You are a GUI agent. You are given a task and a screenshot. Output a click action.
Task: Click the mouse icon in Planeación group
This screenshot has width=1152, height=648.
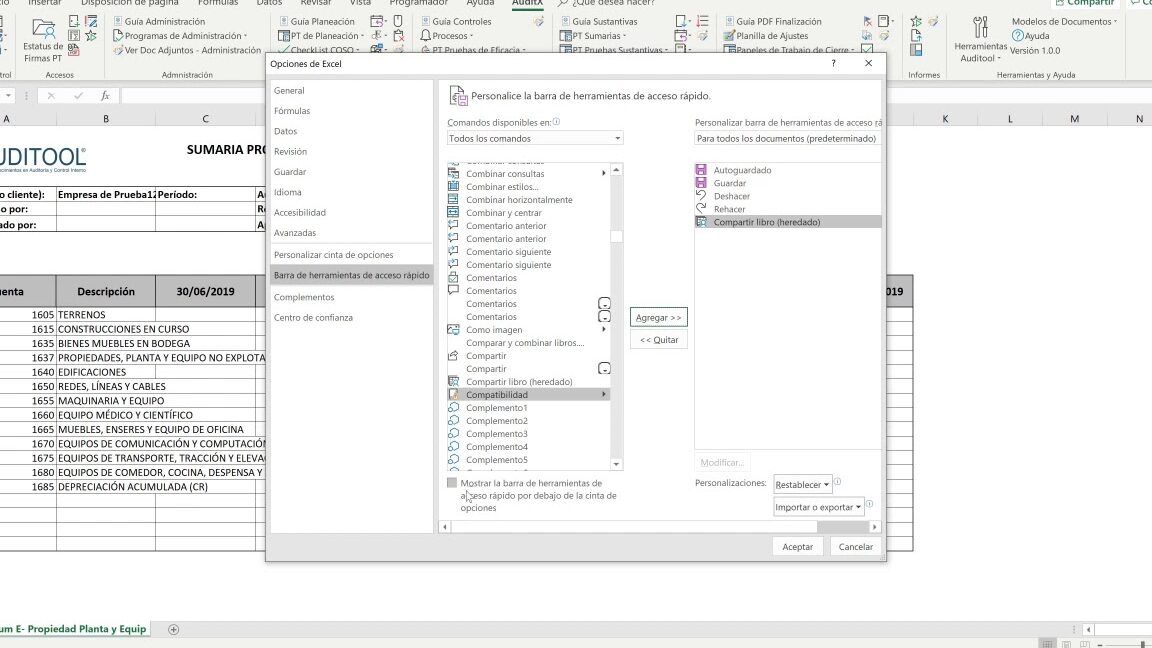398,21
